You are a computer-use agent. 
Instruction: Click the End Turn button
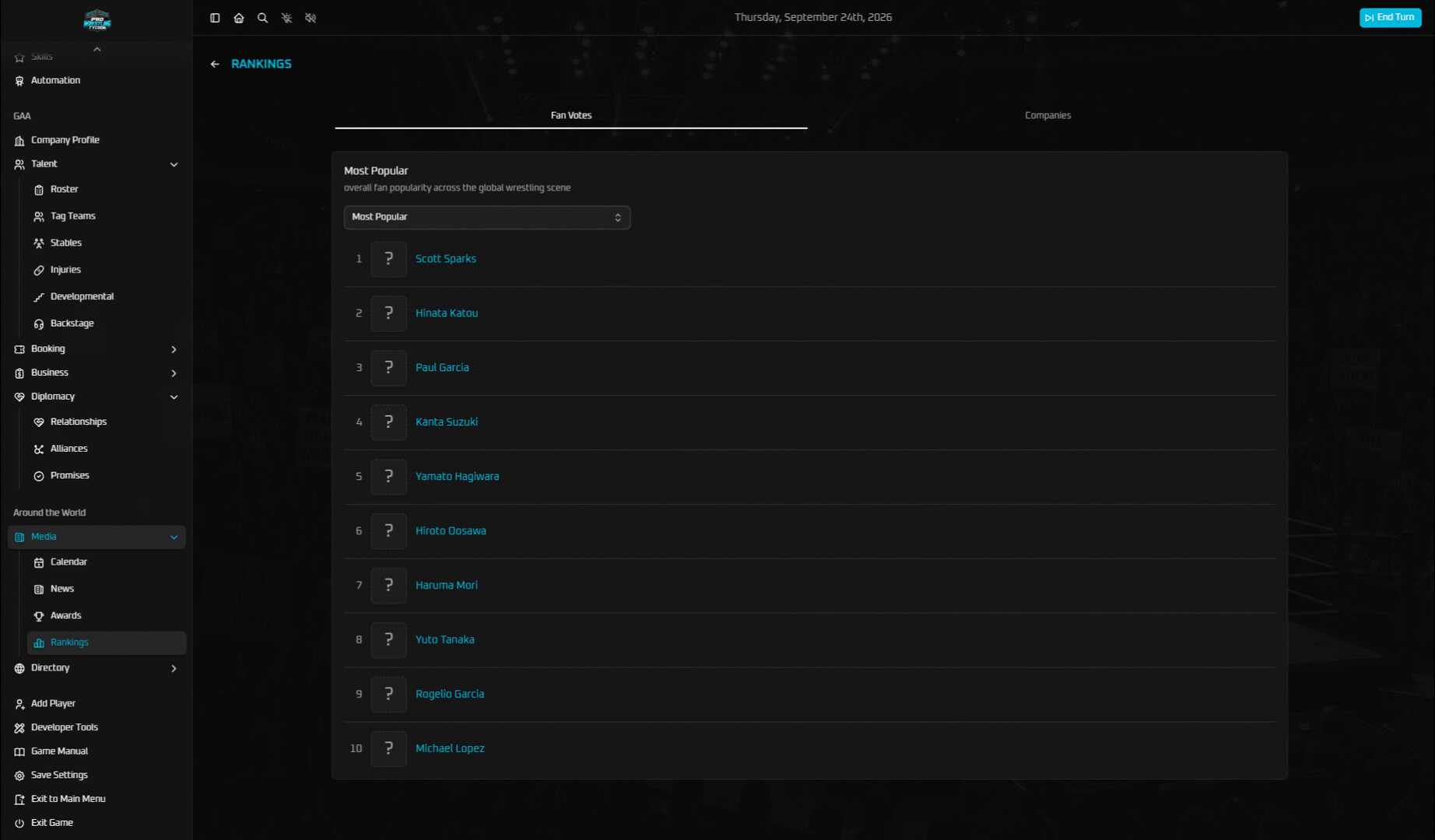[x=1390, y=17]
